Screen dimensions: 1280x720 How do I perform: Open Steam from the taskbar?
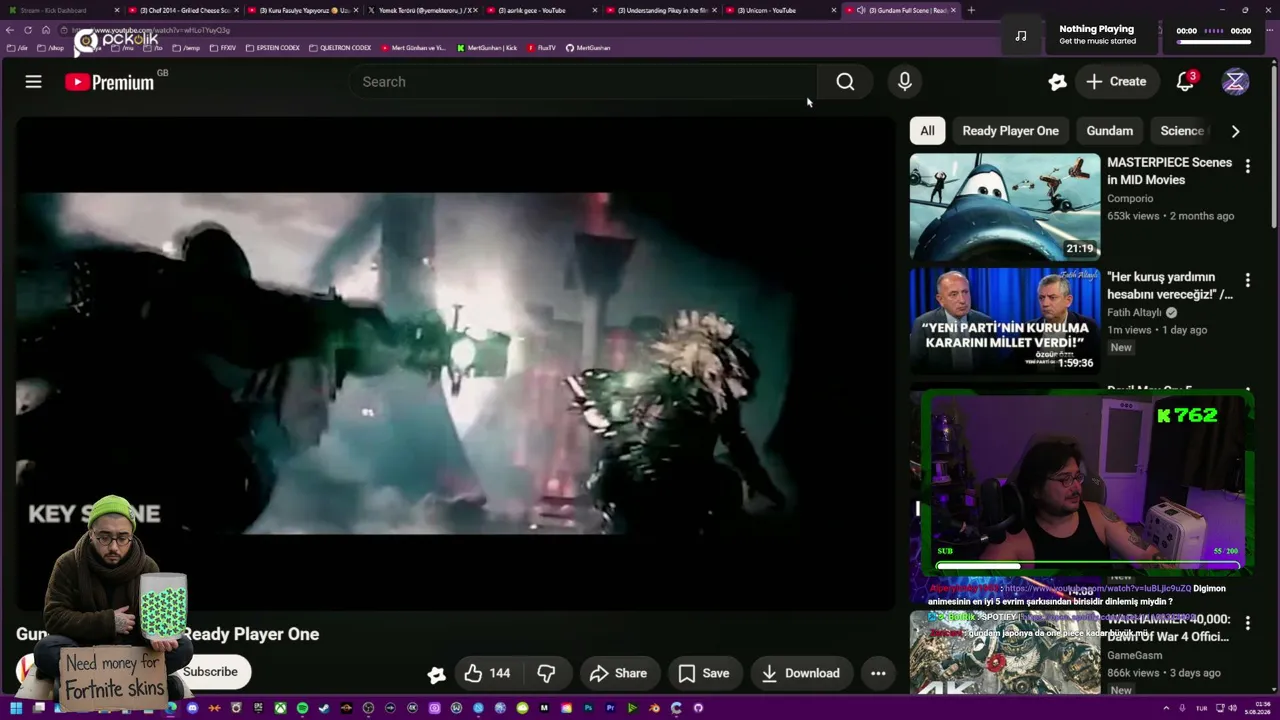pyautogui.click(x=324, y=708)
